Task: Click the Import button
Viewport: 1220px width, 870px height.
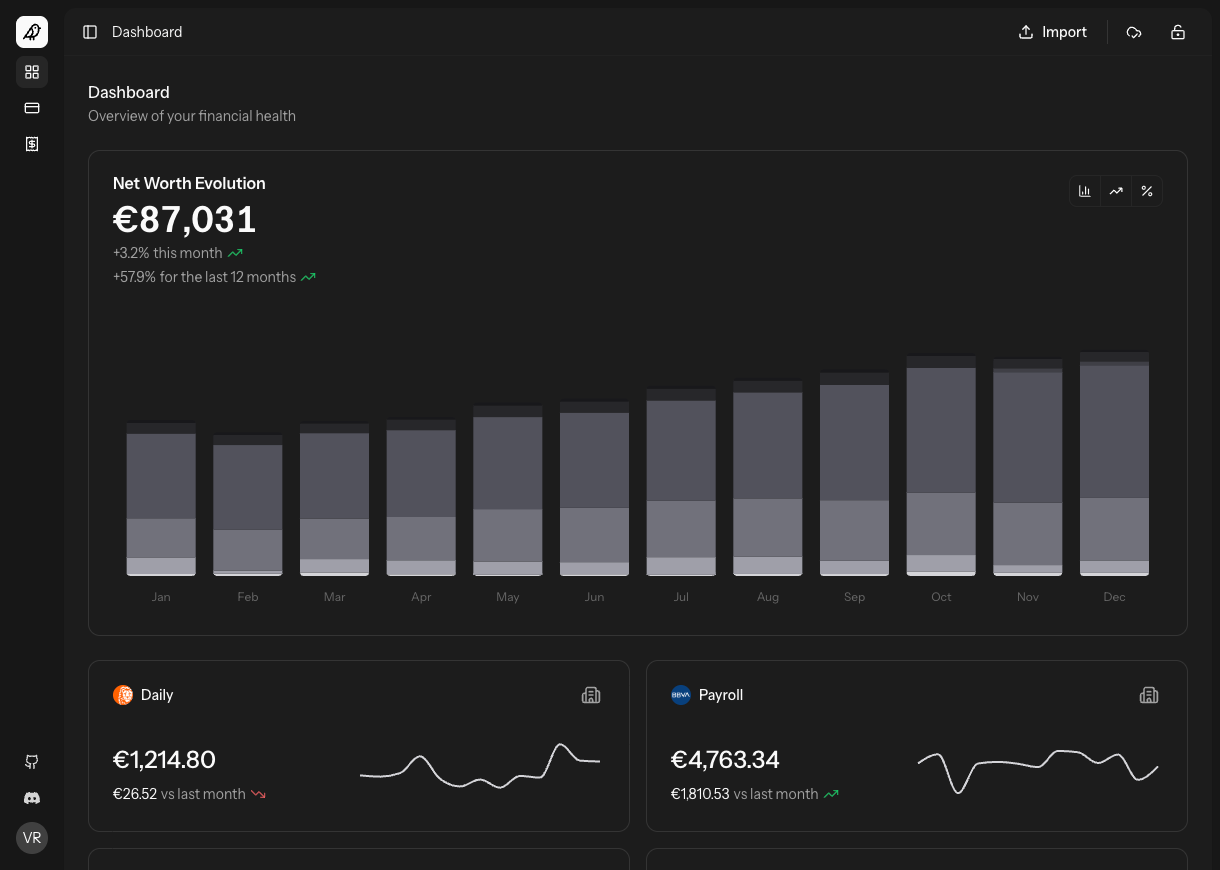Action: coord(1052,32)
